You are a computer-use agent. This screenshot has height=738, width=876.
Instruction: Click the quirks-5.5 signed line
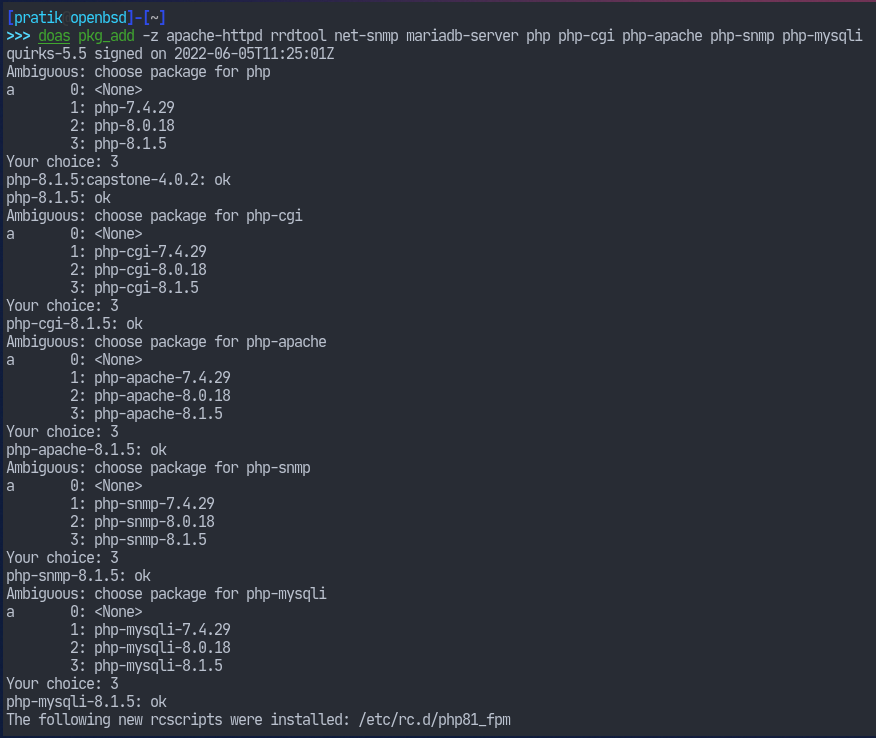170,54
